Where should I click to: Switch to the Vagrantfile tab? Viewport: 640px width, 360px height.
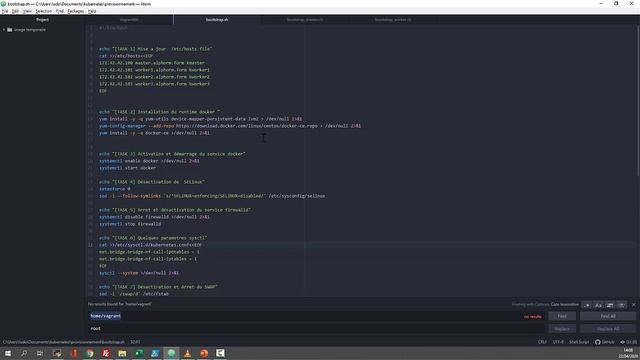tap(129, 20)
